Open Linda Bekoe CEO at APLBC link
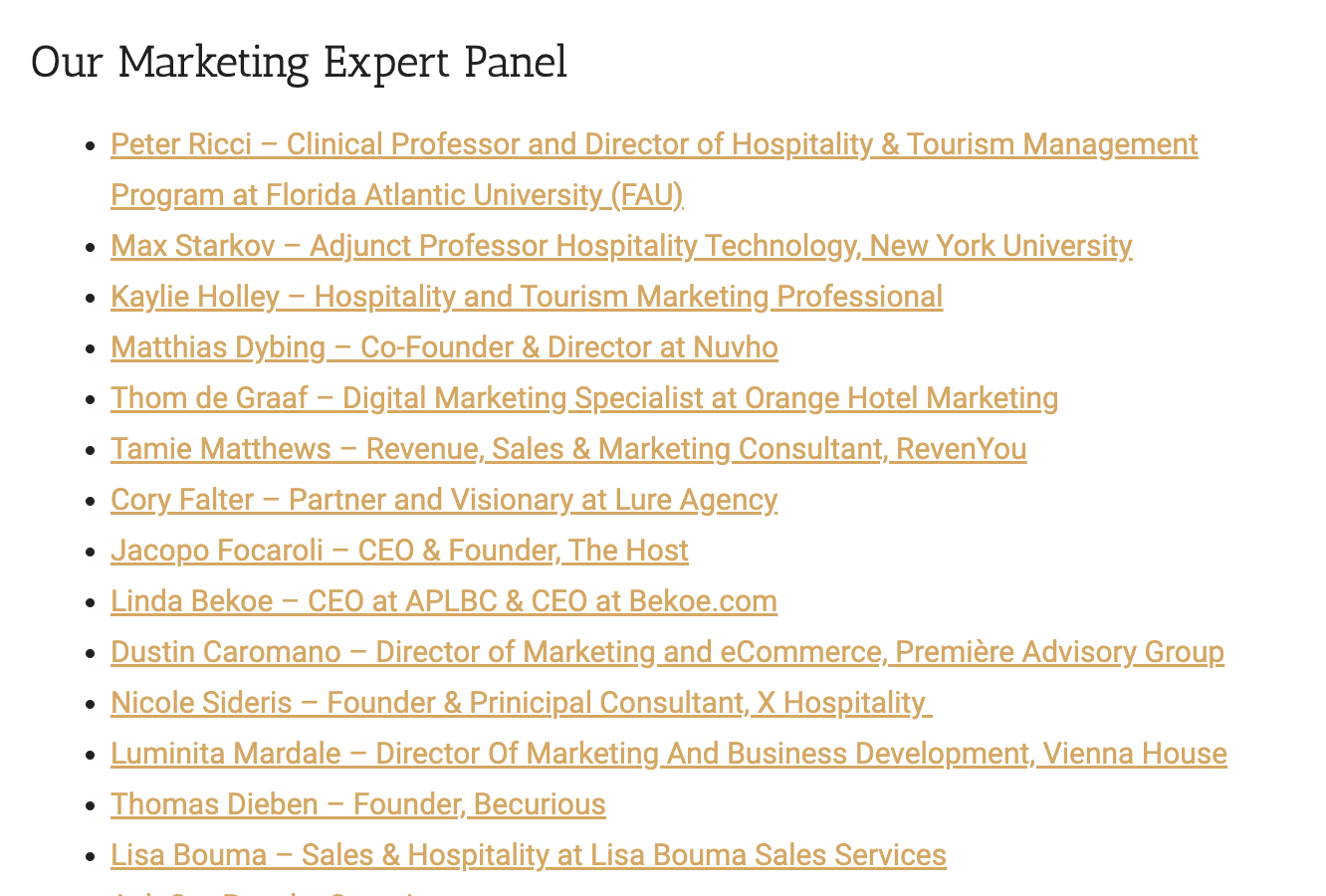The image size is (1326, 896). pos(444,601)
